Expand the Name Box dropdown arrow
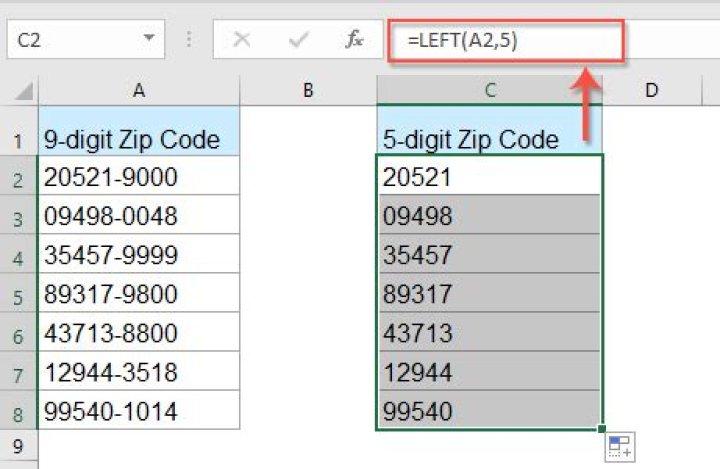 pyautogui.click(x=149, y=41)
